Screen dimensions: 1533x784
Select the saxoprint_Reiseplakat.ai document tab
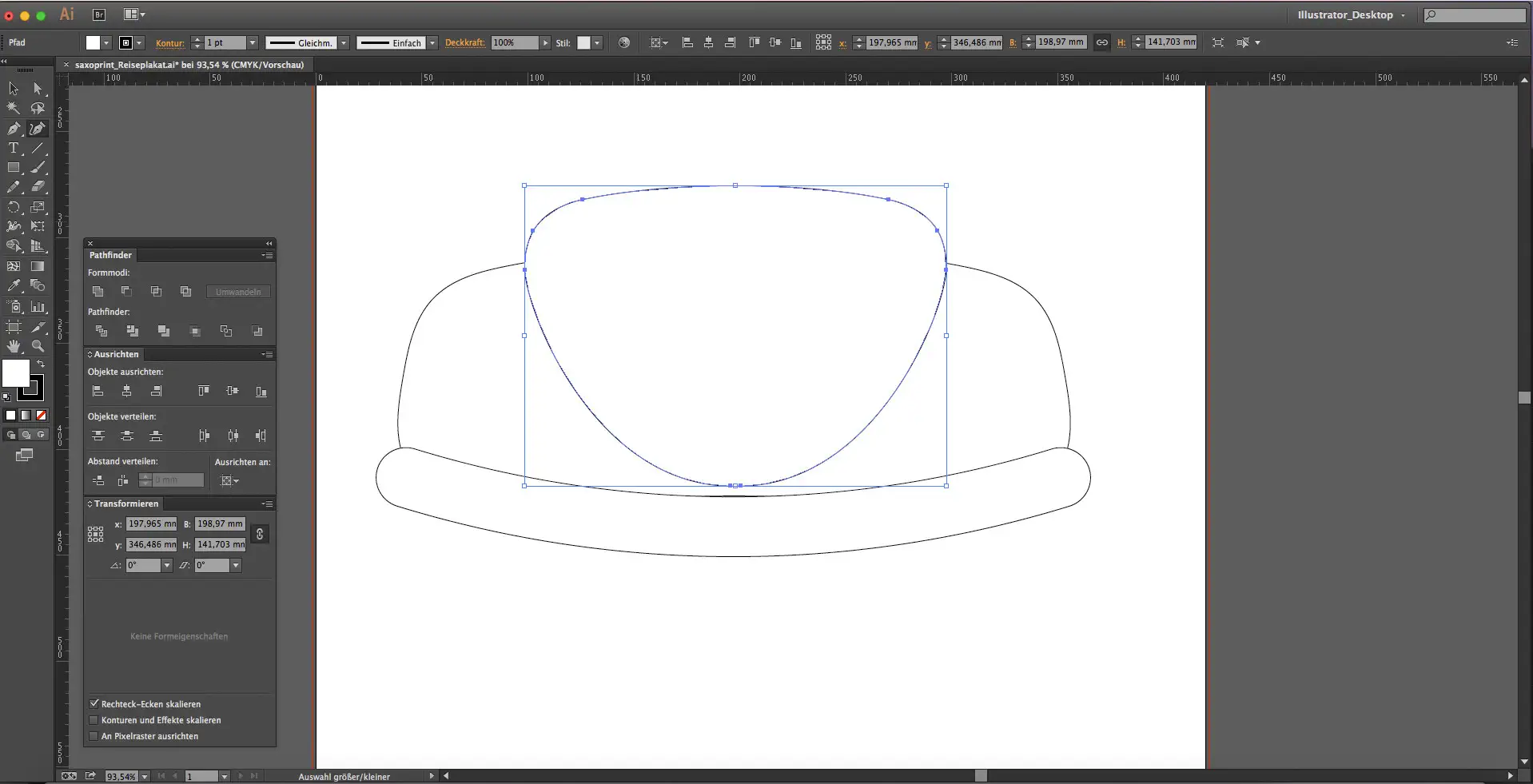pos(189,65)
